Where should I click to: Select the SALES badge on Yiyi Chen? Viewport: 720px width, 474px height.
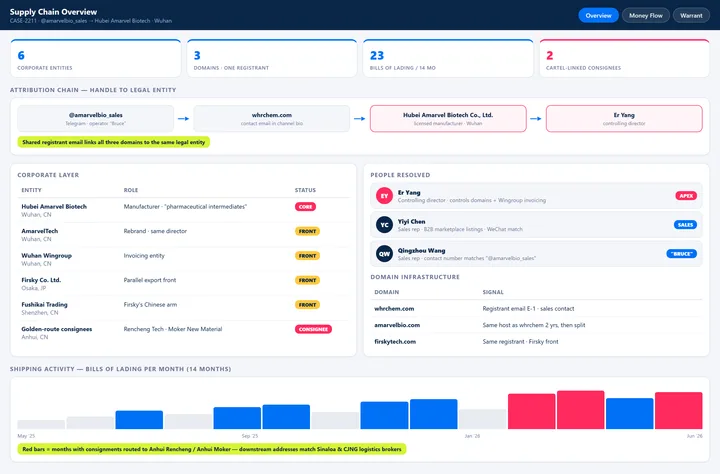685,225
